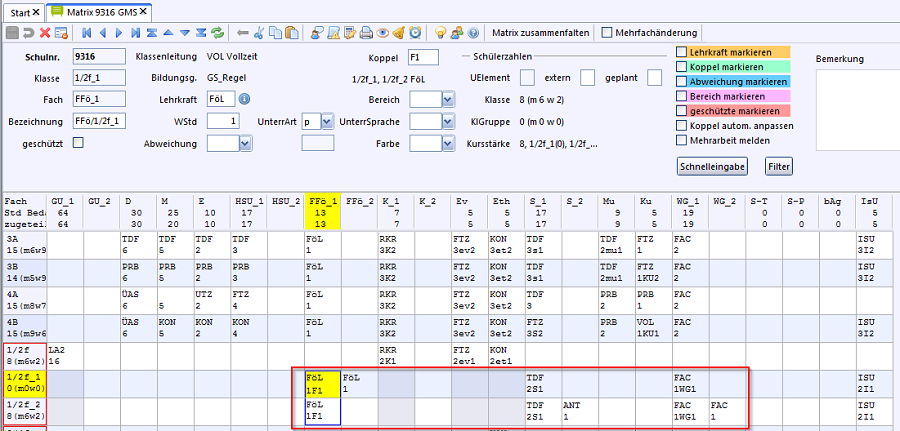The width and height of the screenshot is (900, 431).
Task: Enable the Mehrfachänderung checkbox
Action: (x=607, y=33)
